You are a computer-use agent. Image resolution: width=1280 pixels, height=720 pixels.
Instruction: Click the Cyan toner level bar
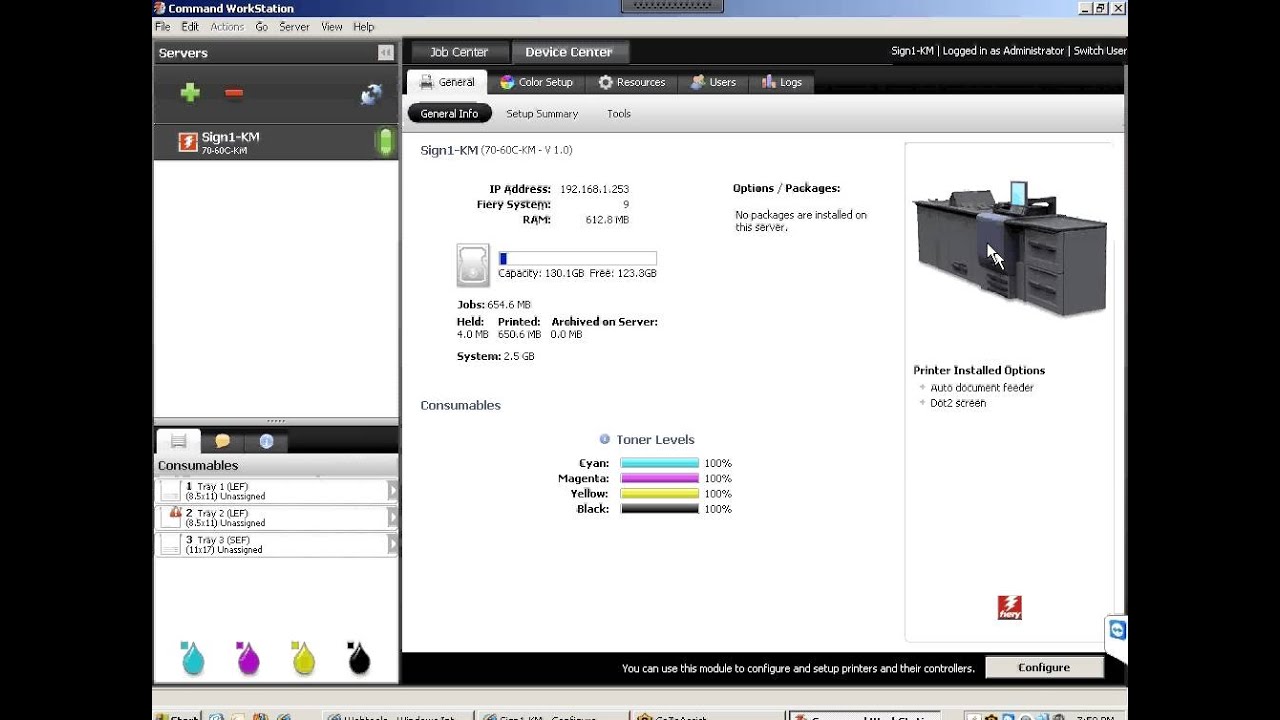point(659,463)
